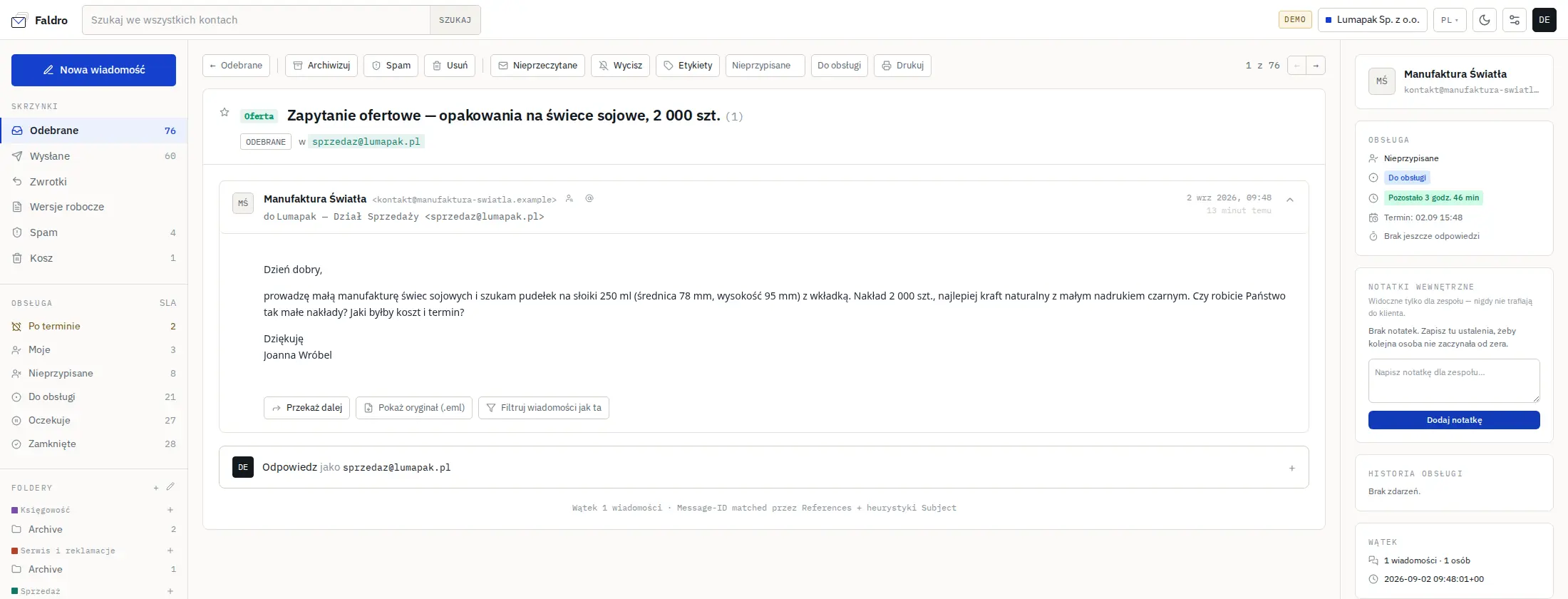Screen dimensions: 1568x599
Task: Click the Nowa wiadomość button
Action: click(93, 70)
